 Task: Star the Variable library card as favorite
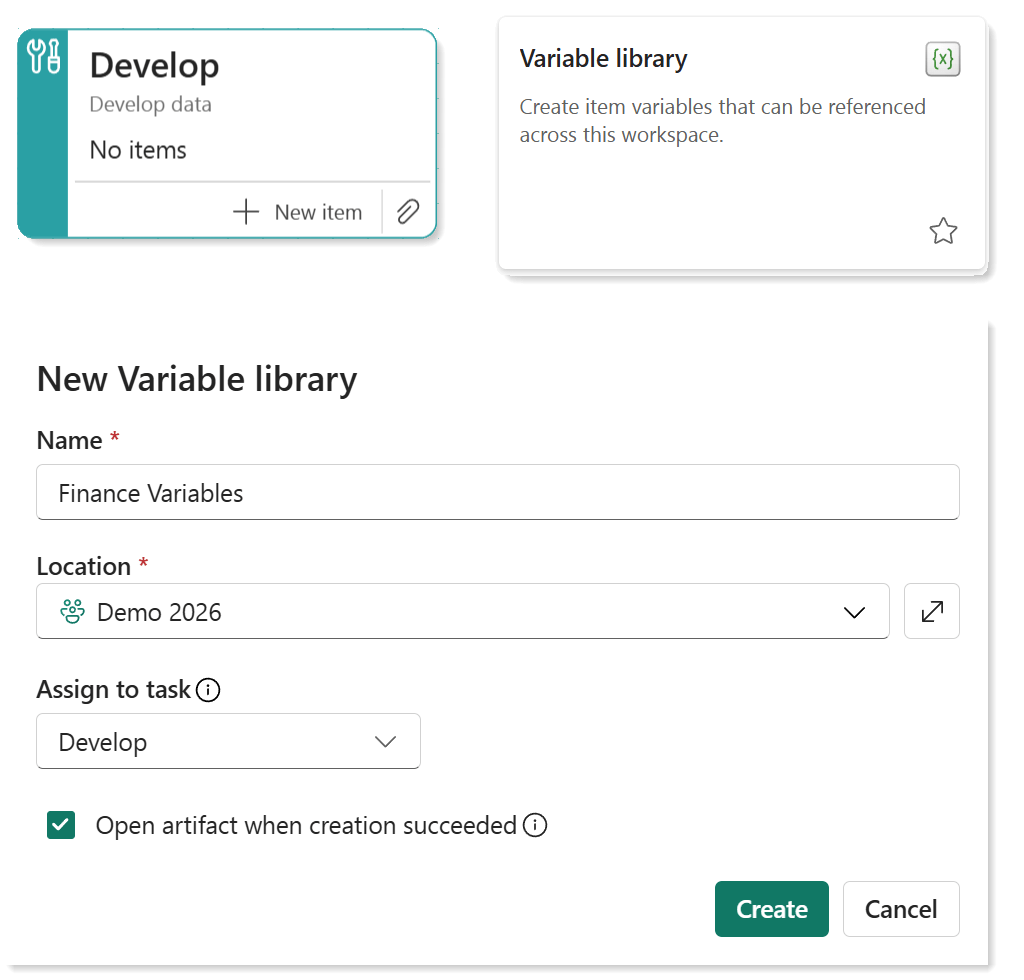tap(943, 231)
